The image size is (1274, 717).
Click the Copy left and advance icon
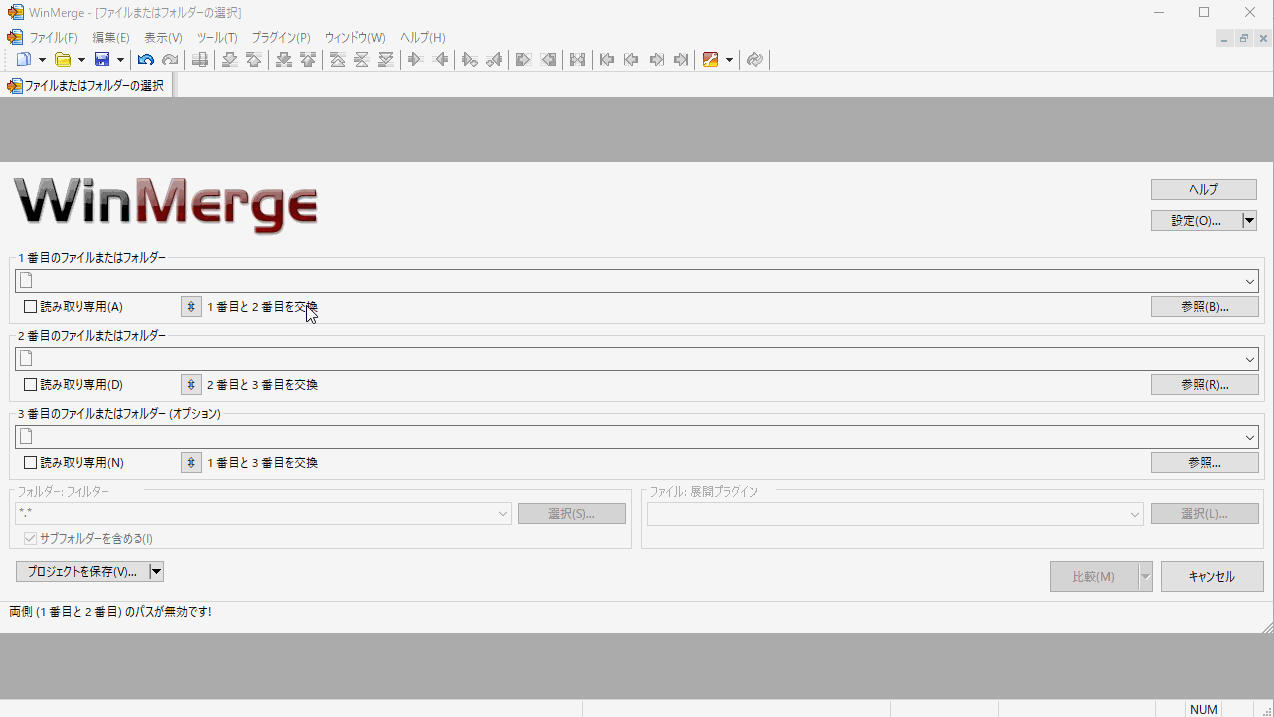[494, 60]
